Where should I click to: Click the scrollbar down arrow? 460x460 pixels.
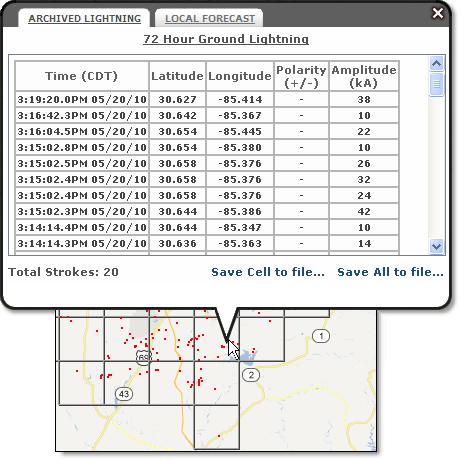coord(436,247)
